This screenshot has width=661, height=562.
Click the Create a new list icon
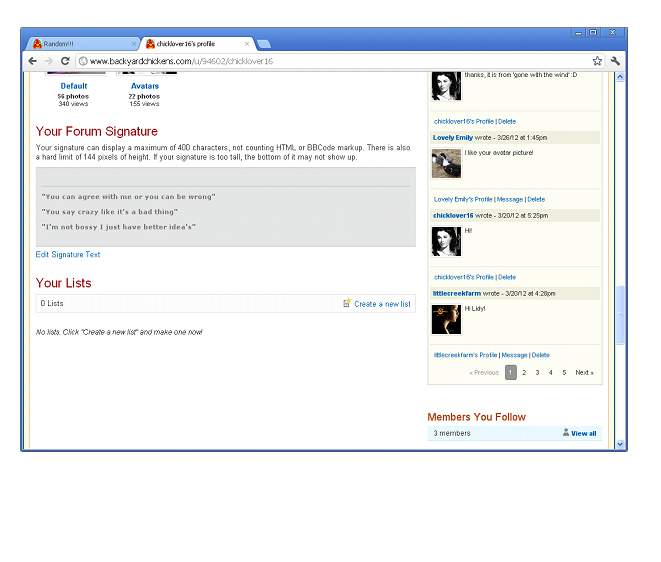coord(347,303)
